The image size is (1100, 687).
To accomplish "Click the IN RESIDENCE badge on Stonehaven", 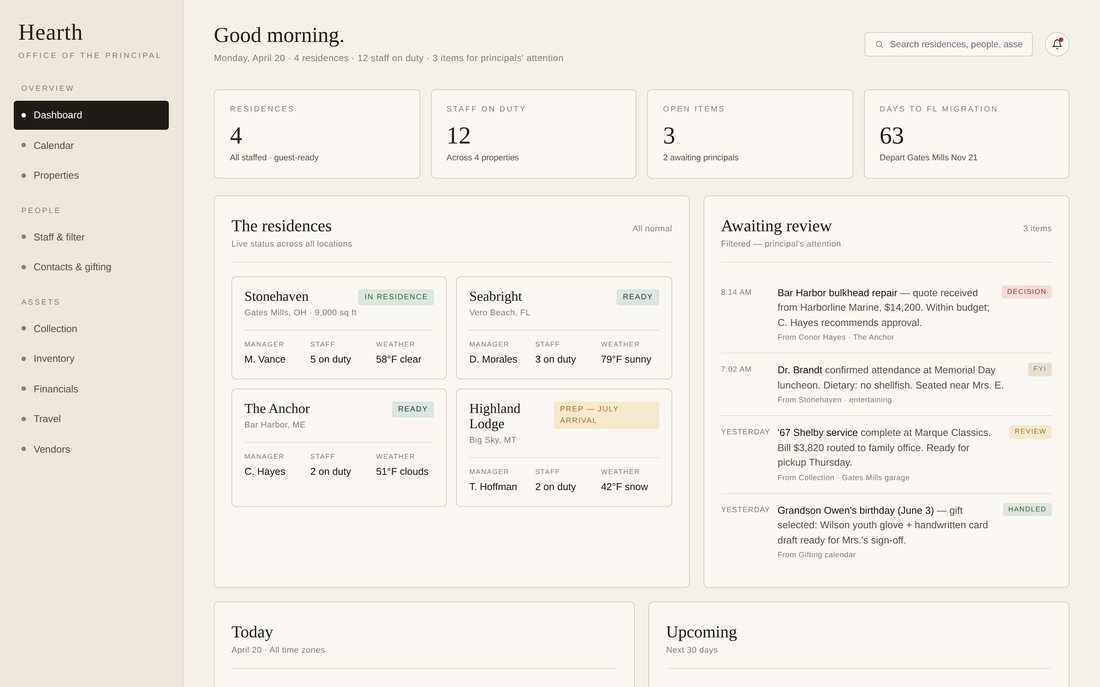I will (x=396, y=297).
